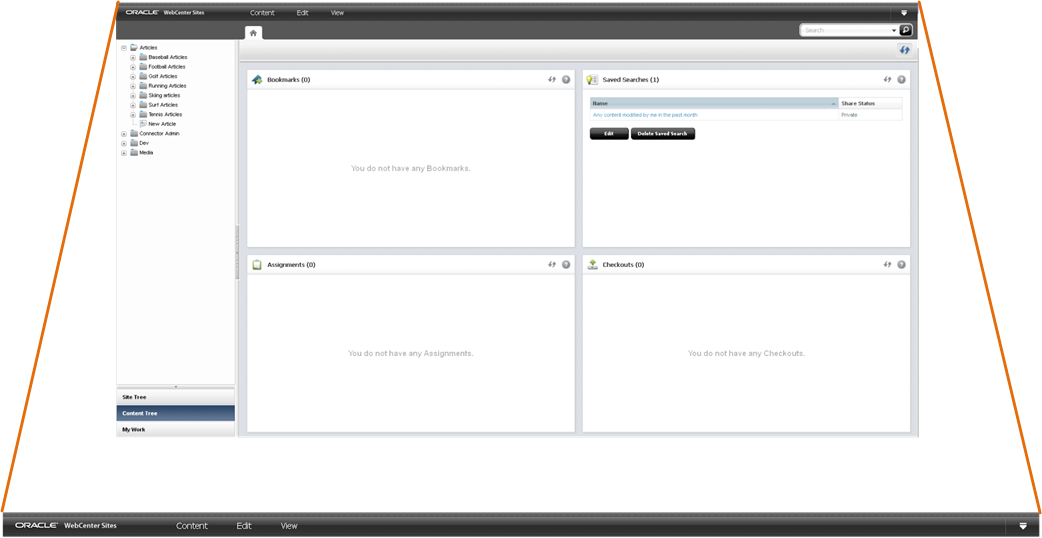1042x538 pixels.
Task: Open the Content menu in the upper menu bar
Action: click(x=262, y=13)
